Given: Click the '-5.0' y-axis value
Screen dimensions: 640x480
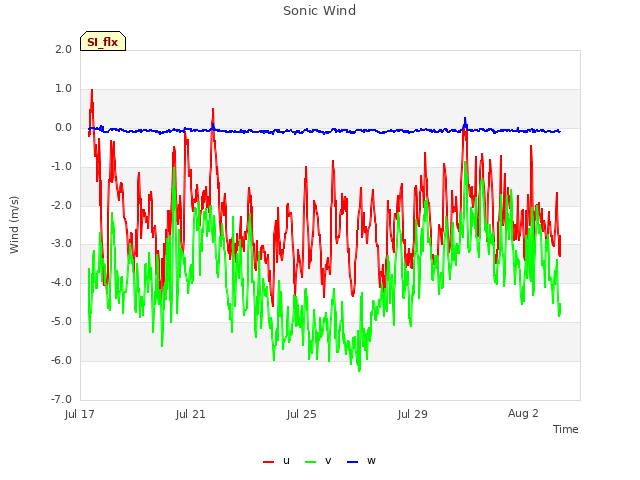Looking at the screenshot, I should pyautogui.click(x=62, y=321).
